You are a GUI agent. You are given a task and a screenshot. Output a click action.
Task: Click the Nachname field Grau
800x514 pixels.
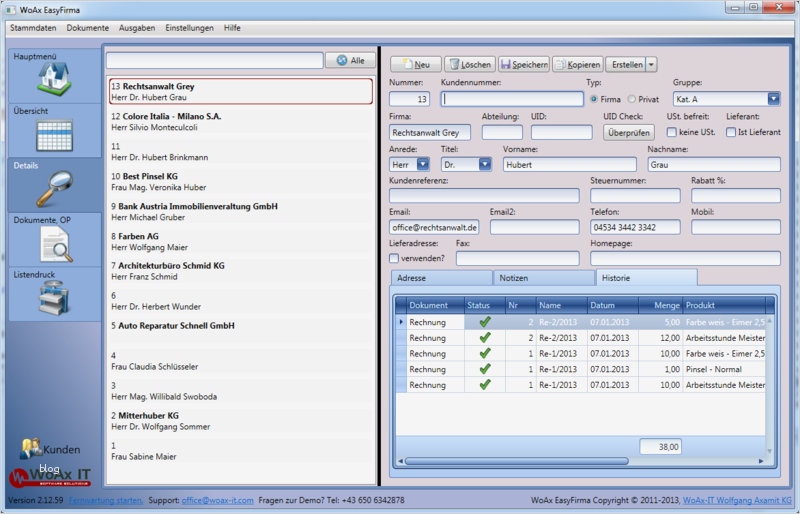point(714,164)
